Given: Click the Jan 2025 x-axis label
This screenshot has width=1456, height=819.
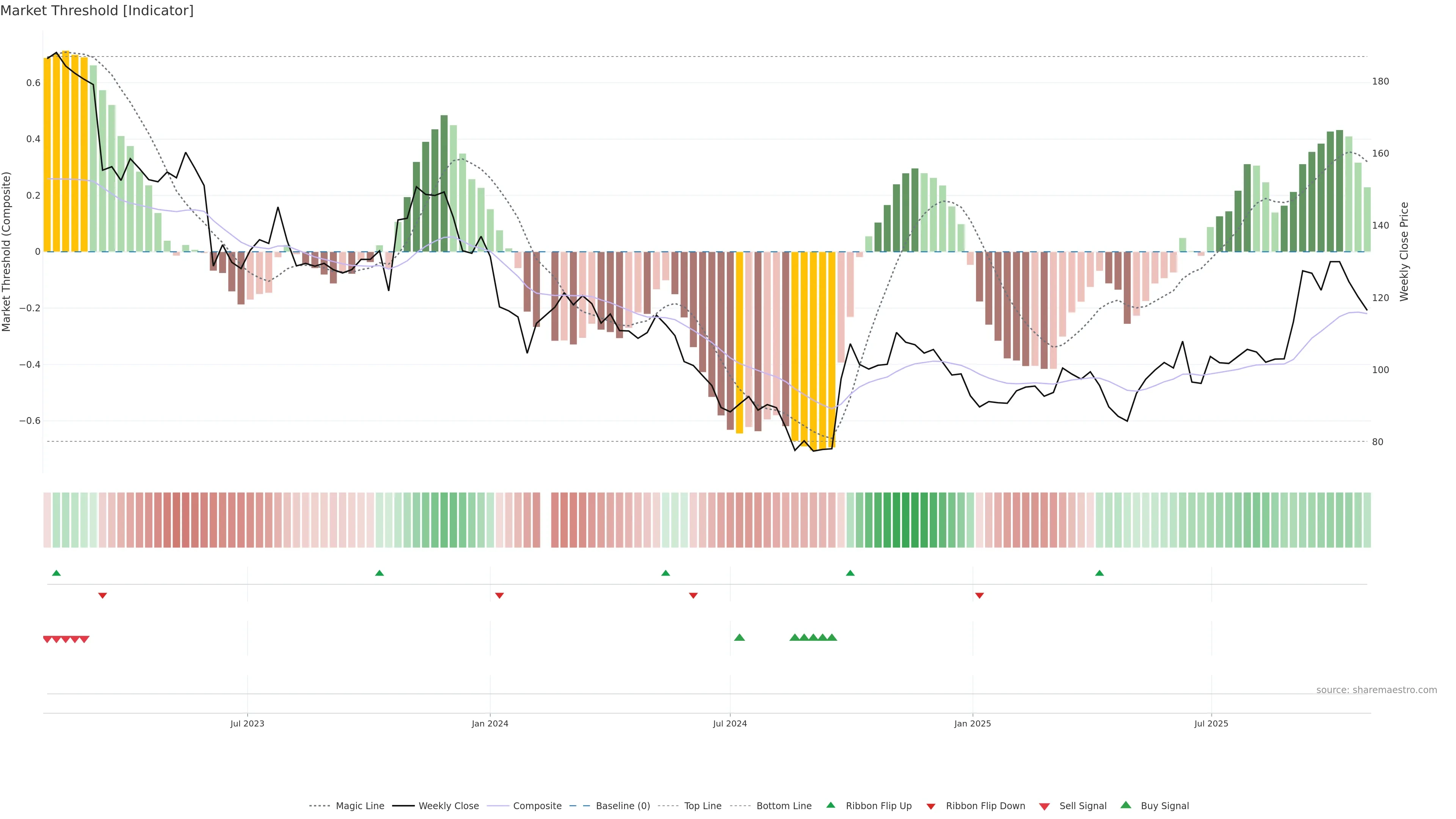Looking at the screenshot, I should 972,723.
